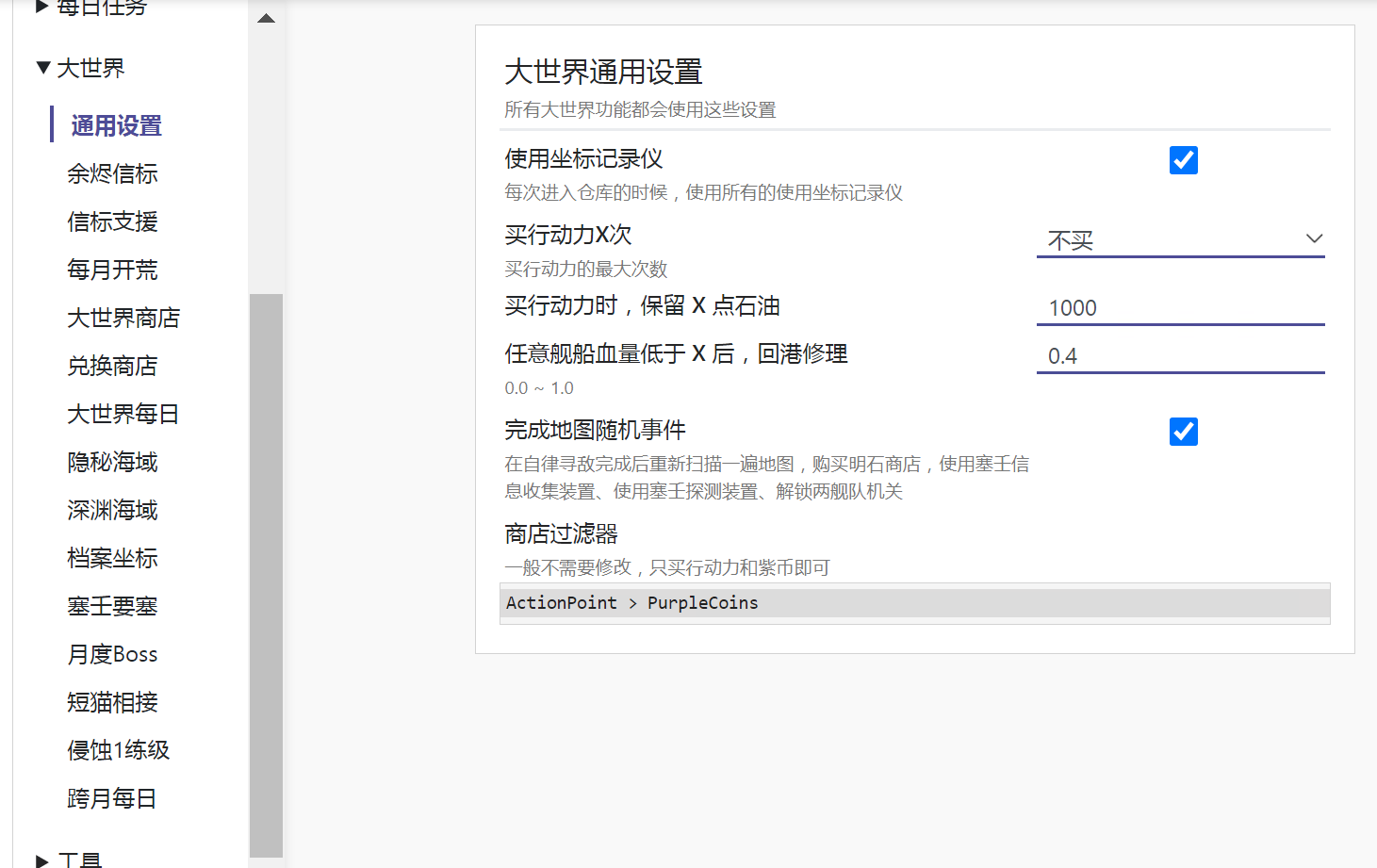The height and width of the screenshot is (868, 1377).
Task: Select 短猫相接 in the sidebar
Action: (112, 702)
